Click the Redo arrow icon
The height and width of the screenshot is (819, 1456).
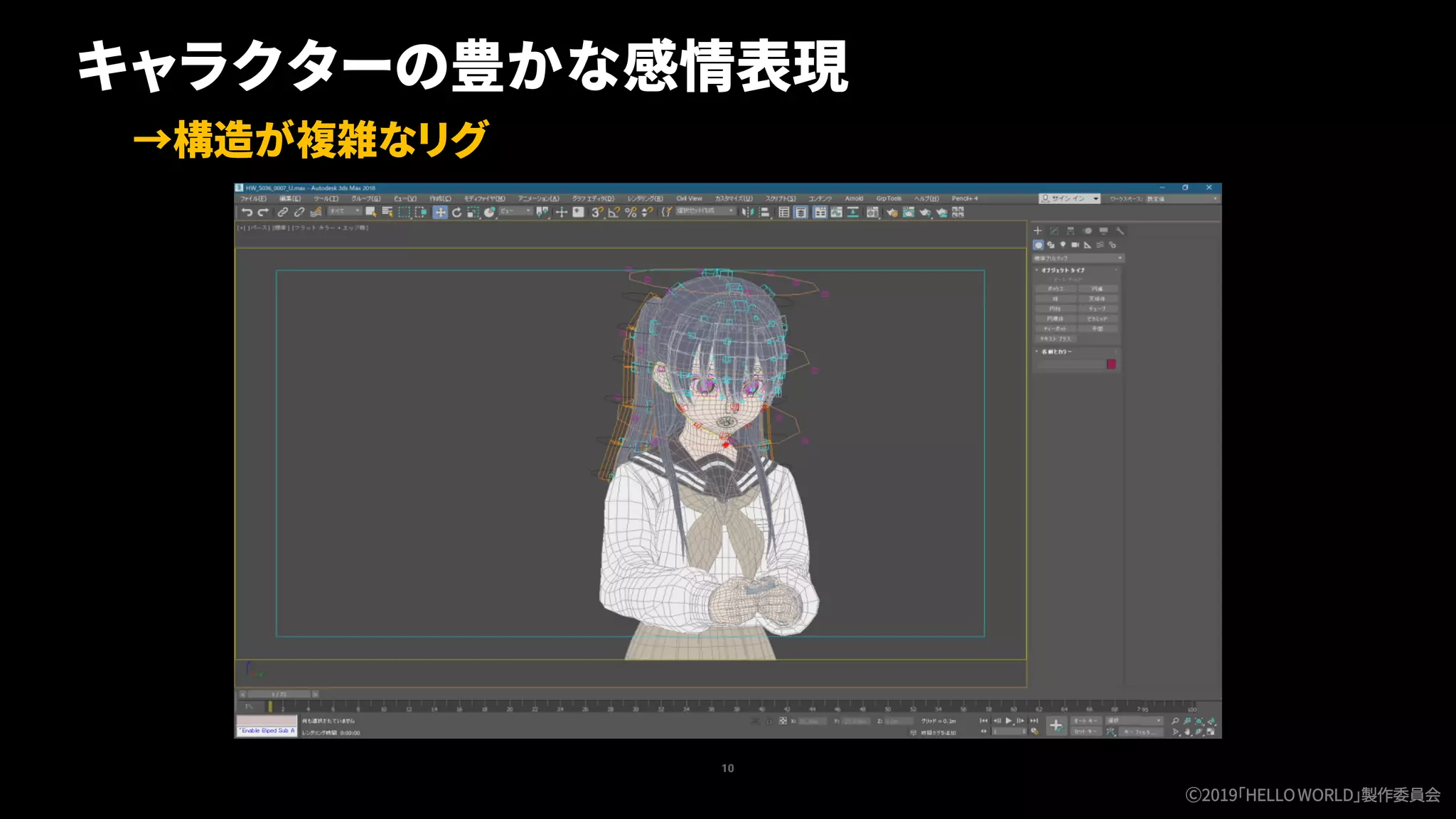click(x=263, y=212)
